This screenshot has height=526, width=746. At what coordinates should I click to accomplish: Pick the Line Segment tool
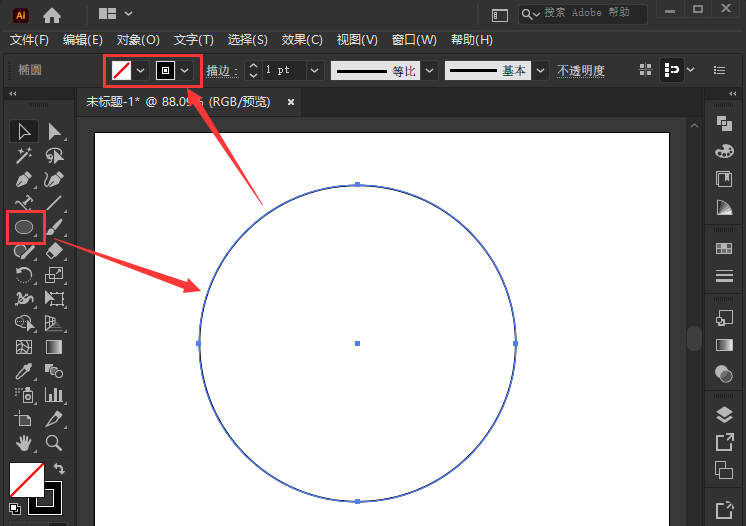click(54, 203)
